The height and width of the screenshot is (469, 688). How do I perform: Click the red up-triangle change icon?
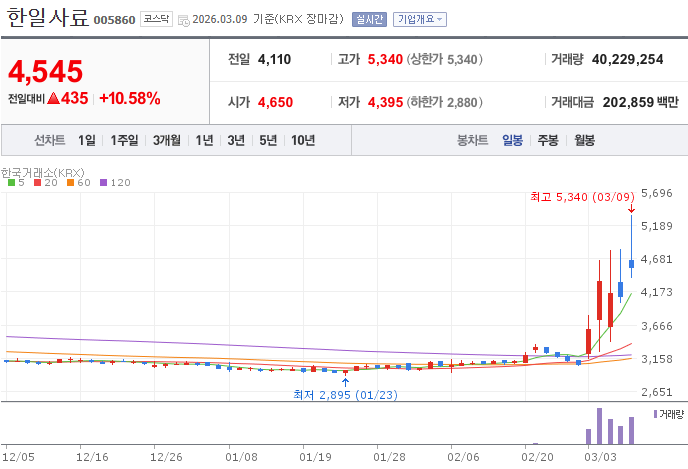54,98
